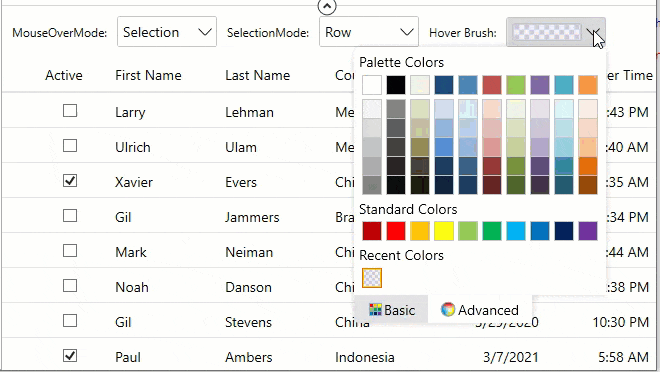Viewport: 660px width, 372px height.
Task: Pick the black palette color swatch
Action: 396,85
